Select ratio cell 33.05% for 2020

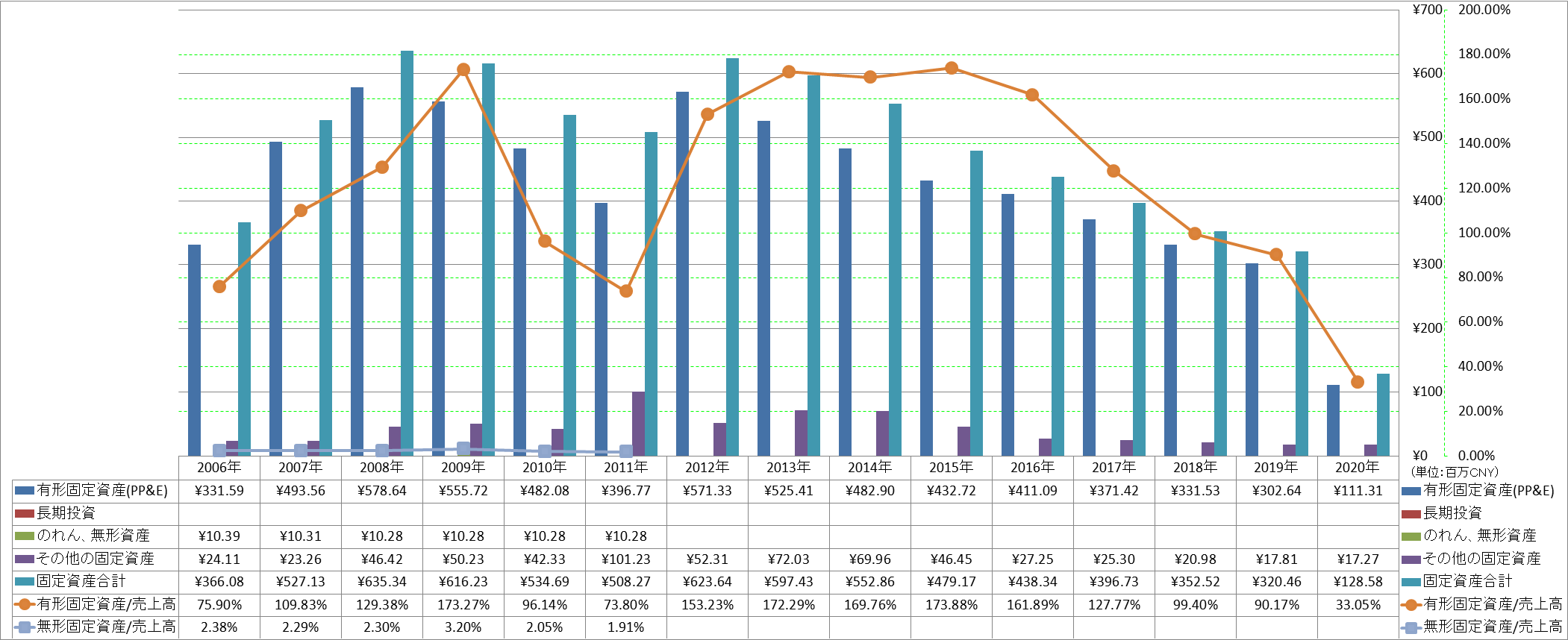[1358, 605]
